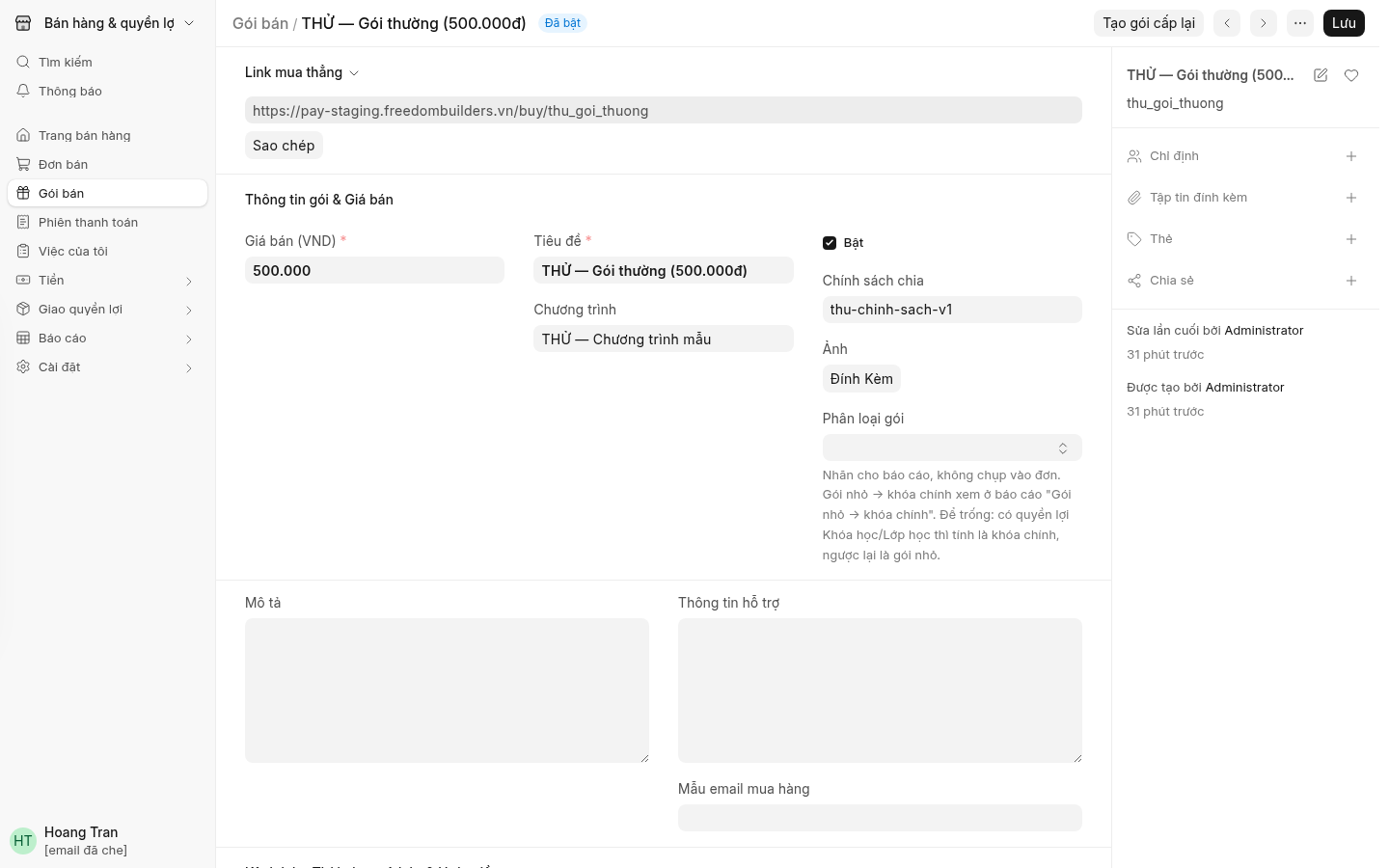This screenshot has width=1389, height=868.
Task: Click the Tạo gói cấp lại button
Action: (1149, 23)
